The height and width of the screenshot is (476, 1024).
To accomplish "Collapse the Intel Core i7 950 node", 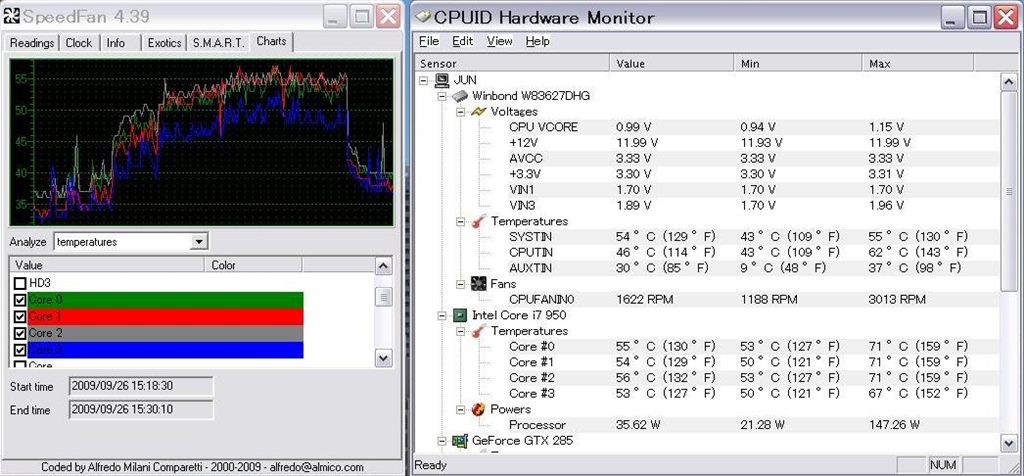I will point(442,315).
